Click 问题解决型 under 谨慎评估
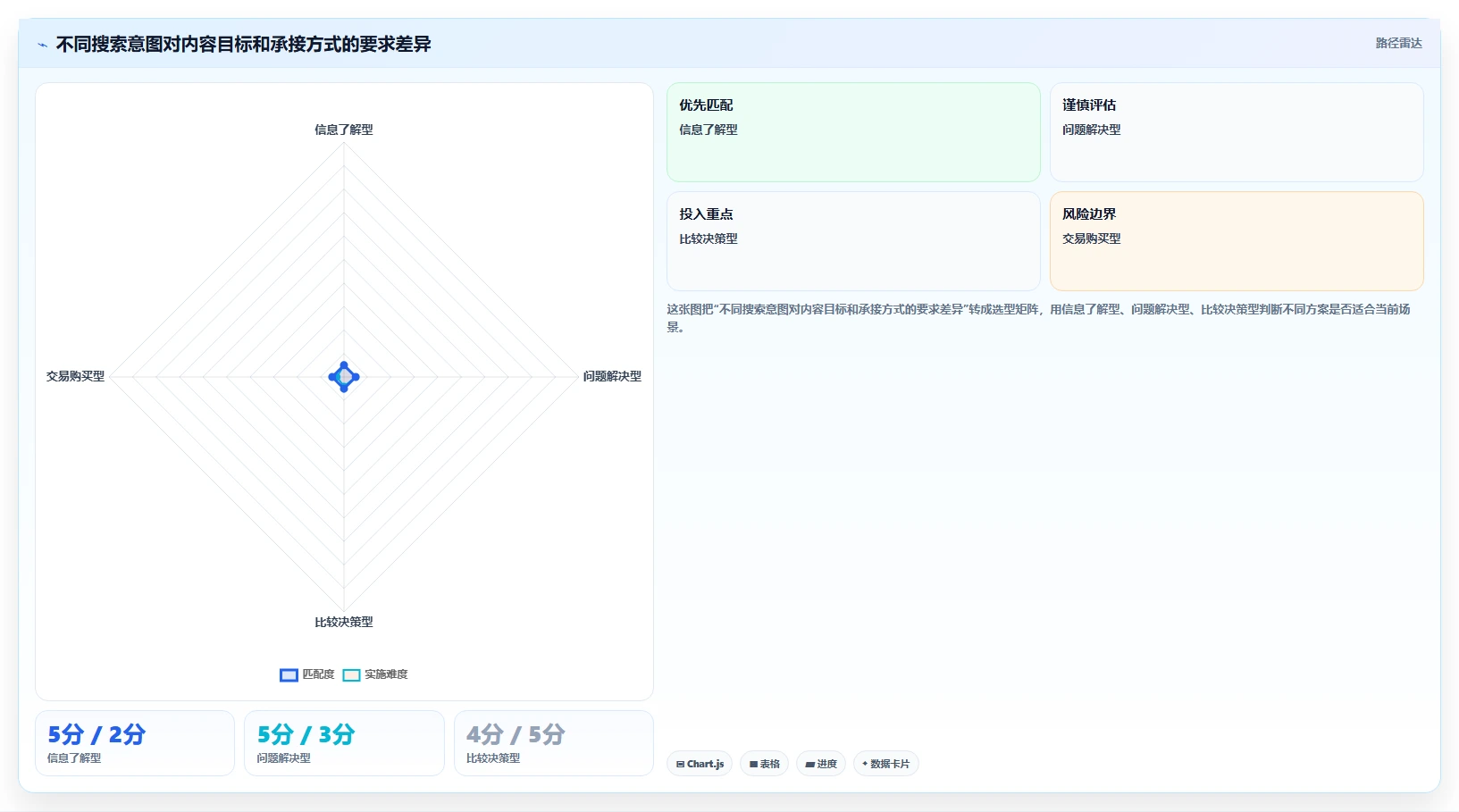 1092,130
